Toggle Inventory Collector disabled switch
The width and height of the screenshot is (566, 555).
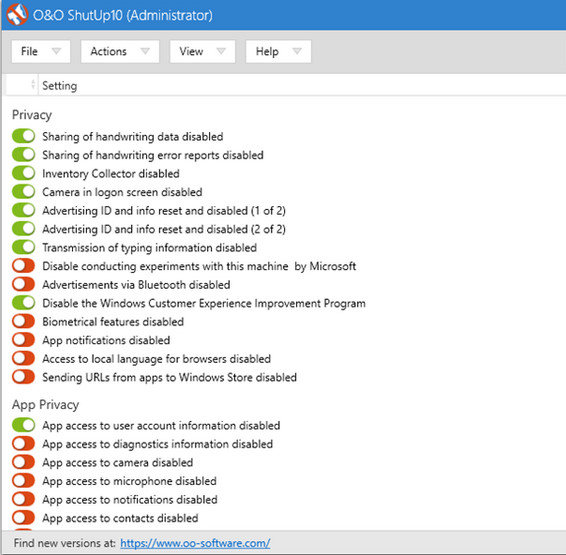[x=23, y=173]
